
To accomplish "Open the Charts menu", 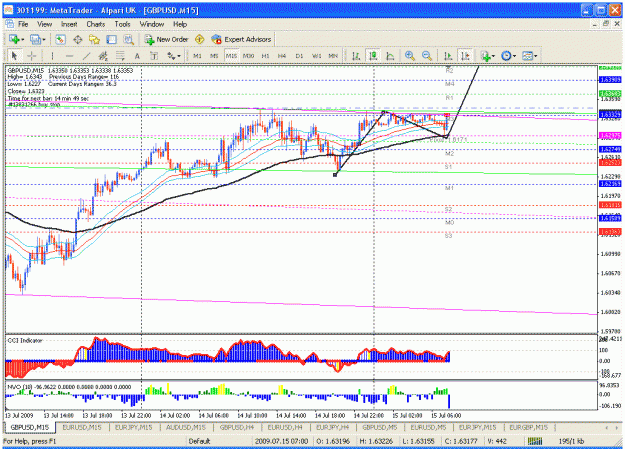I will 96,24.
